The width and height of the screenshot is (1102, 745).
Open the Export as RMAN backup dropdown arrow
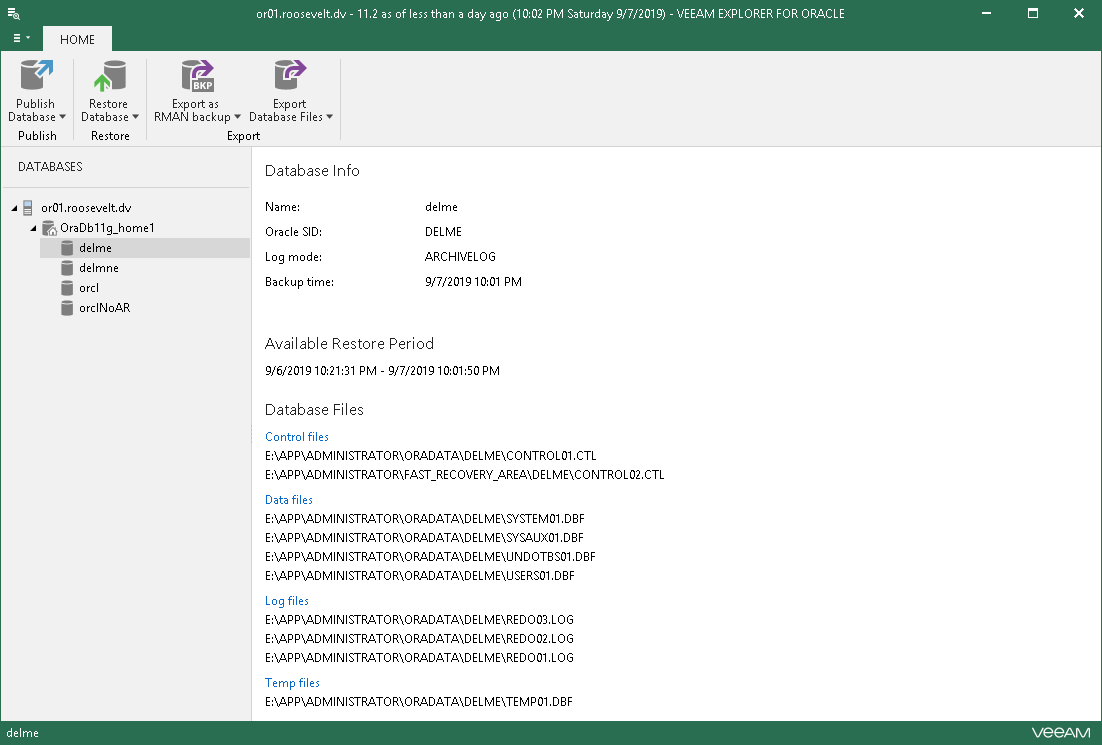(238, 117)
